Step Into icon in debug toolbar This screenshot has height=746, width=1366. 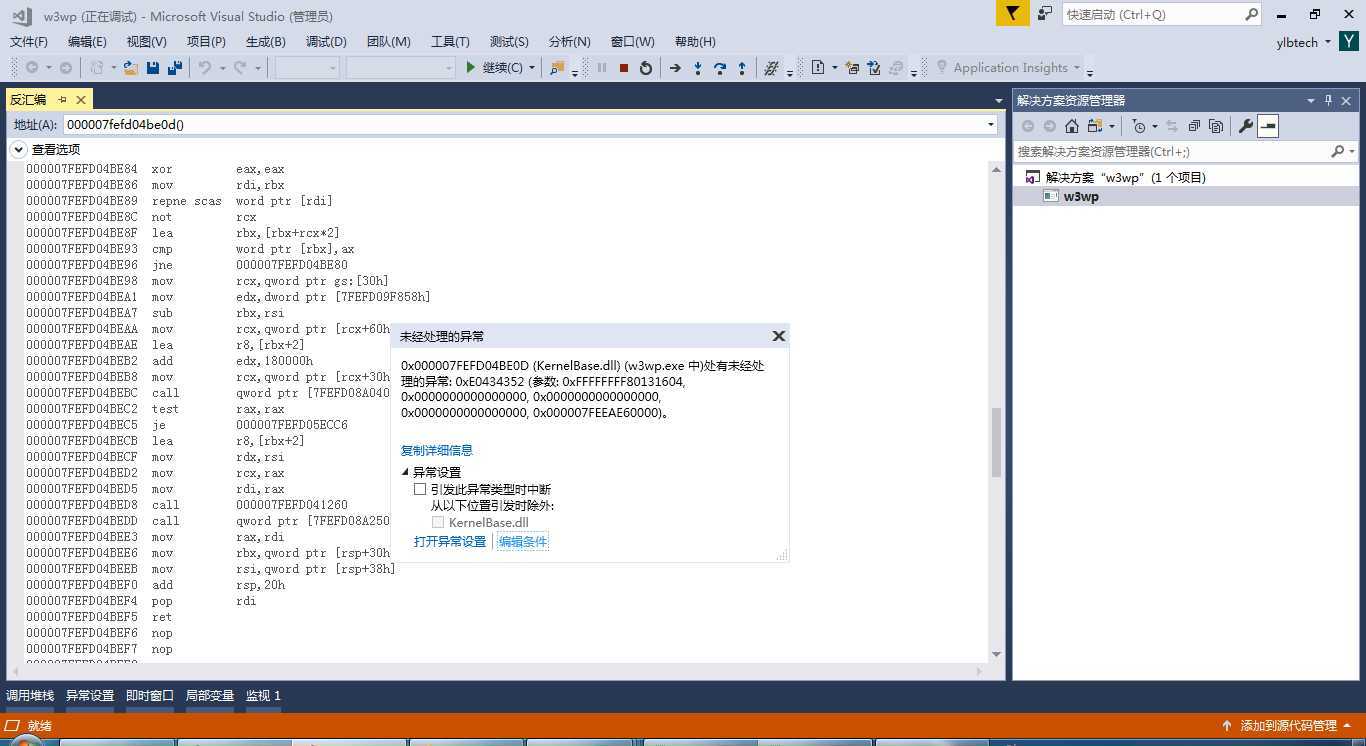tap(698, 68)
